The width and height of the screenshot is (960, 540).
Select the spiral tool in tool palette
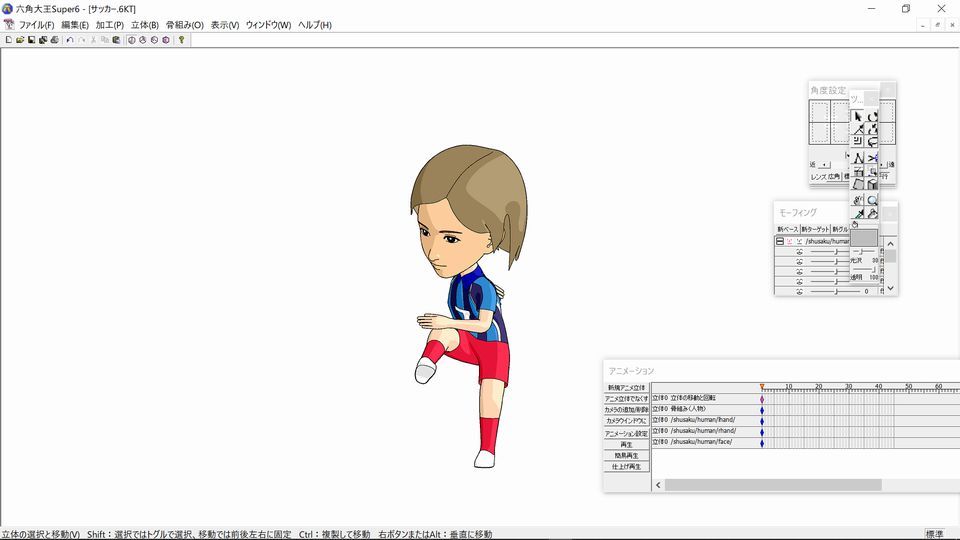click(859, 140)
